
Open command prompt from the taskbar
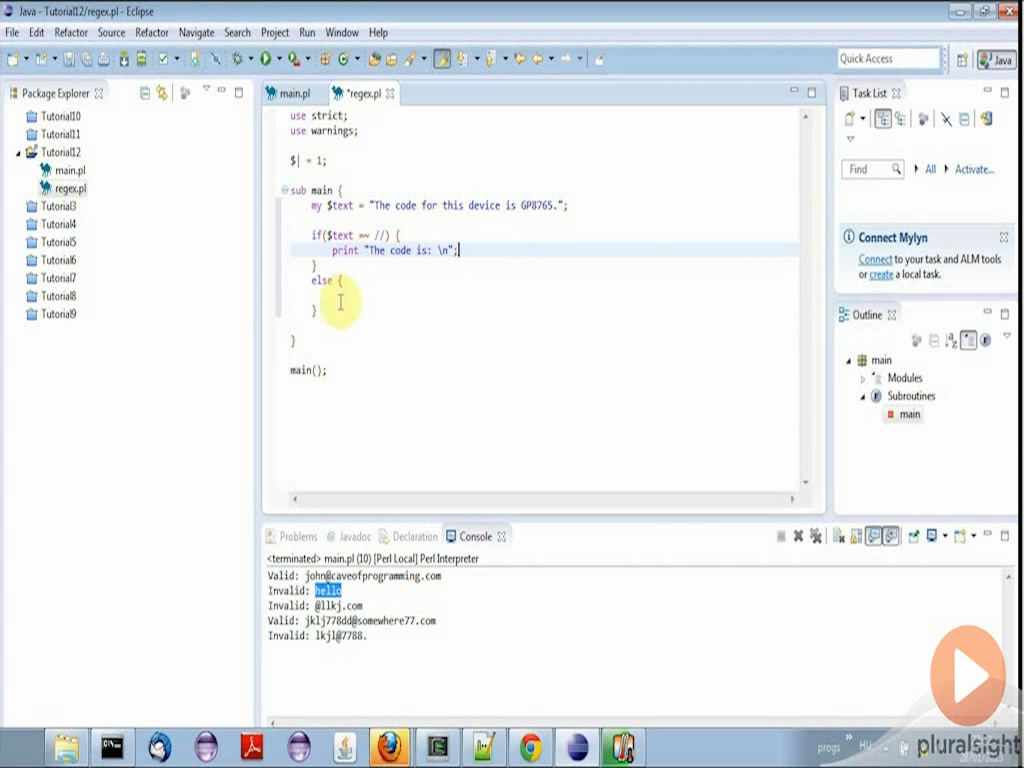click(112, 747)
